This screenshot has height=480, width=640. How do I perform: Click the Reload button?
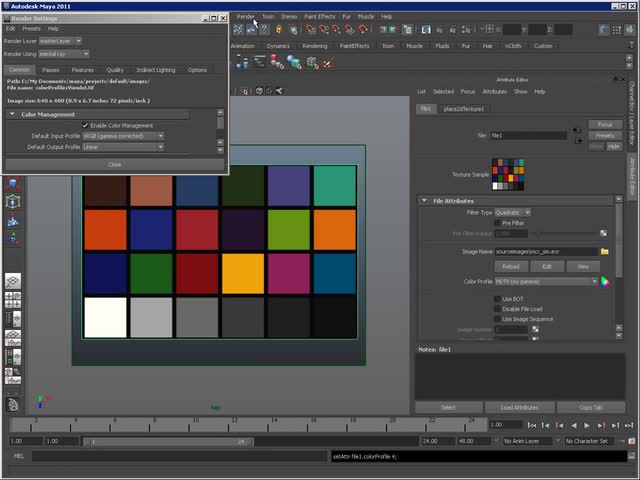tap(511, 267)
